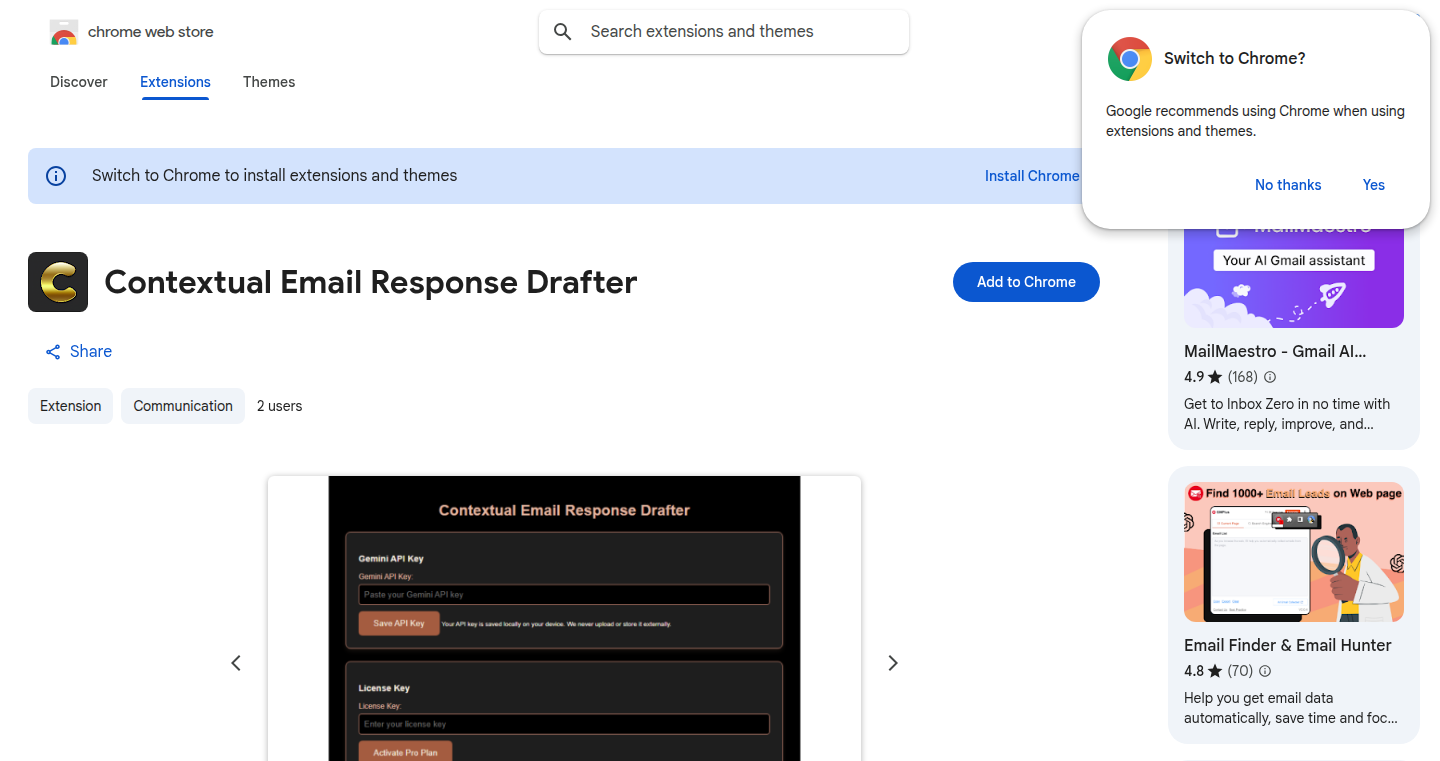Click the Contextual Email Response Drafter logo

58,282
